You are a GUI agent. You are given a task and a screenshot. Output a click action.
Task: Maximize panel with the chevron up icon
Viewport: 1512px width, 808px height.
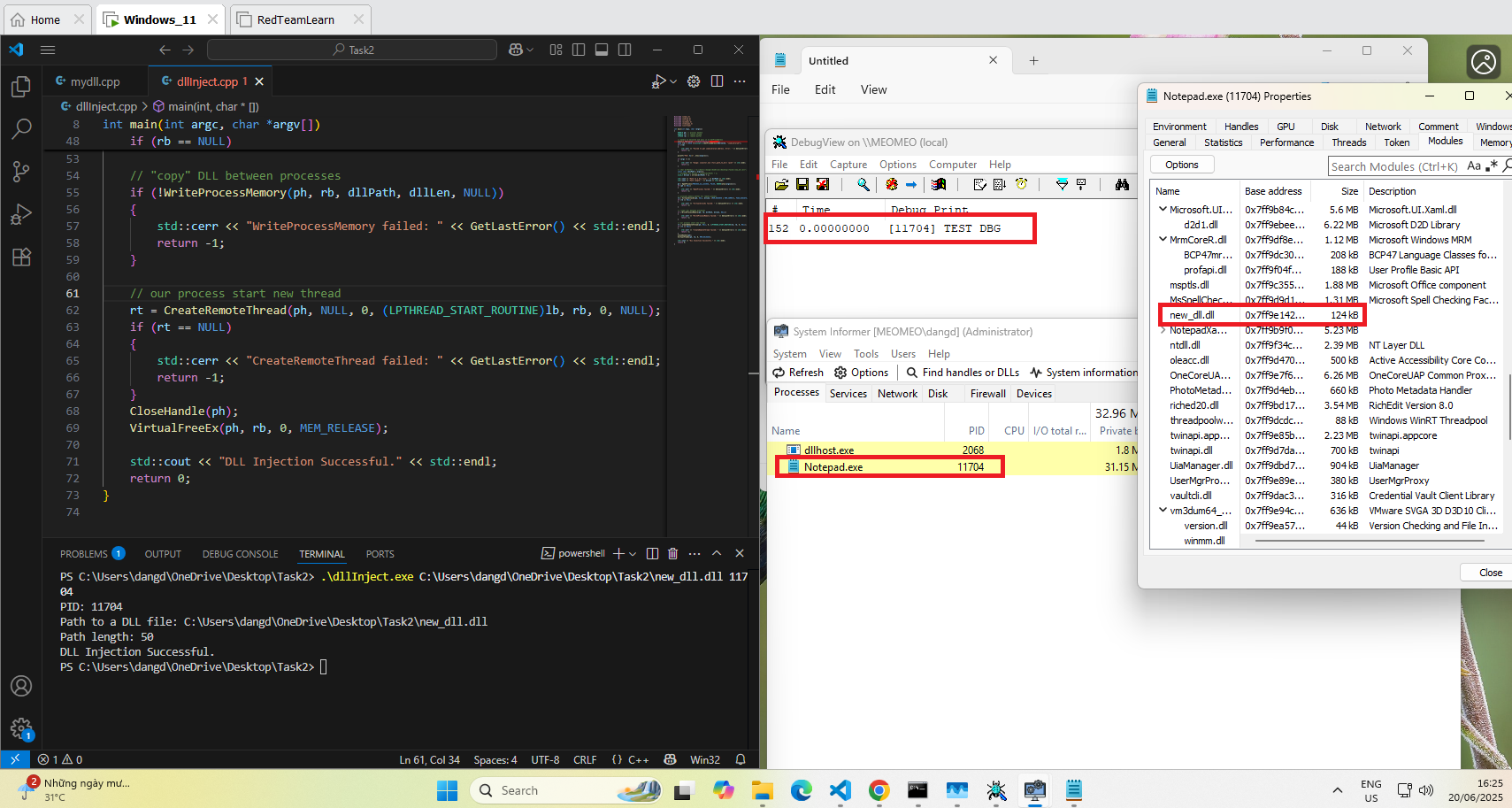[717, 553]
